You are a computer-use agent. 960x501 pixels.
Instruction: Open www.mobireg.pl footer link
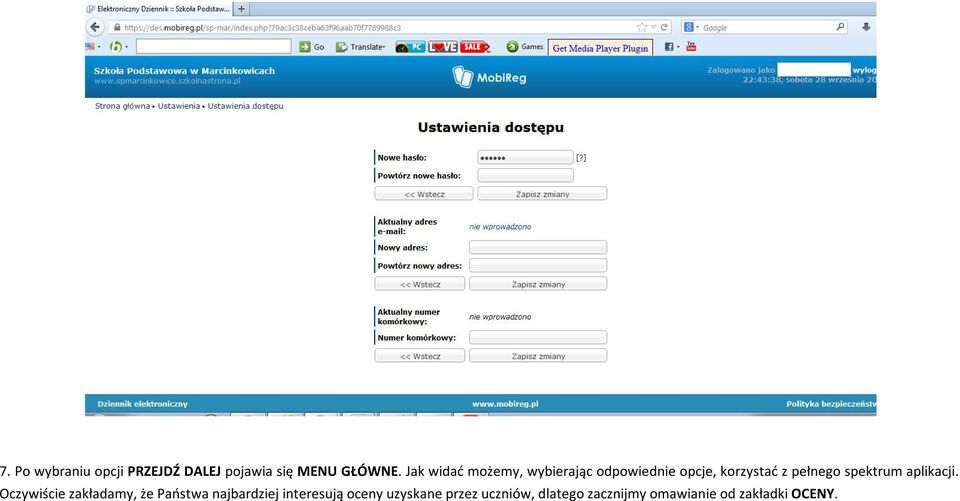click(x=505, y=404)
